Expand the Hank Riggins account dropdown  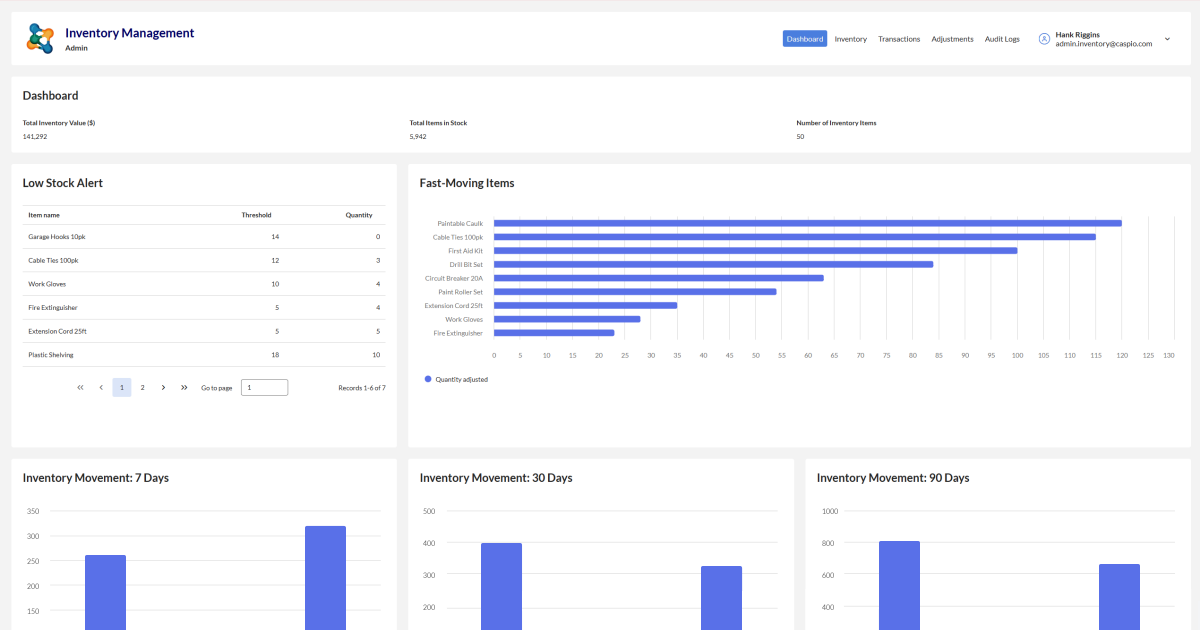tap(1167, 39)
